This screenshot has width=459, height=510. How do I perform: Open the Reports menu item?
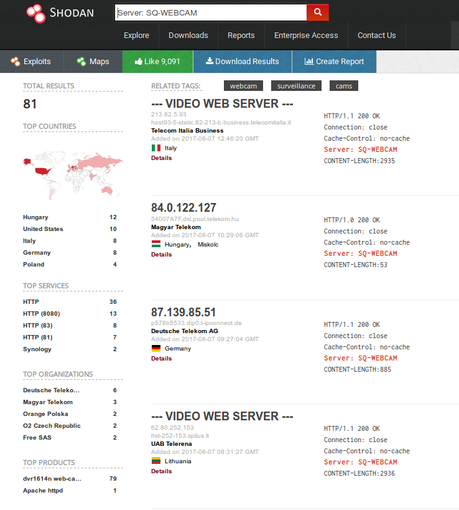pos(241,35)
